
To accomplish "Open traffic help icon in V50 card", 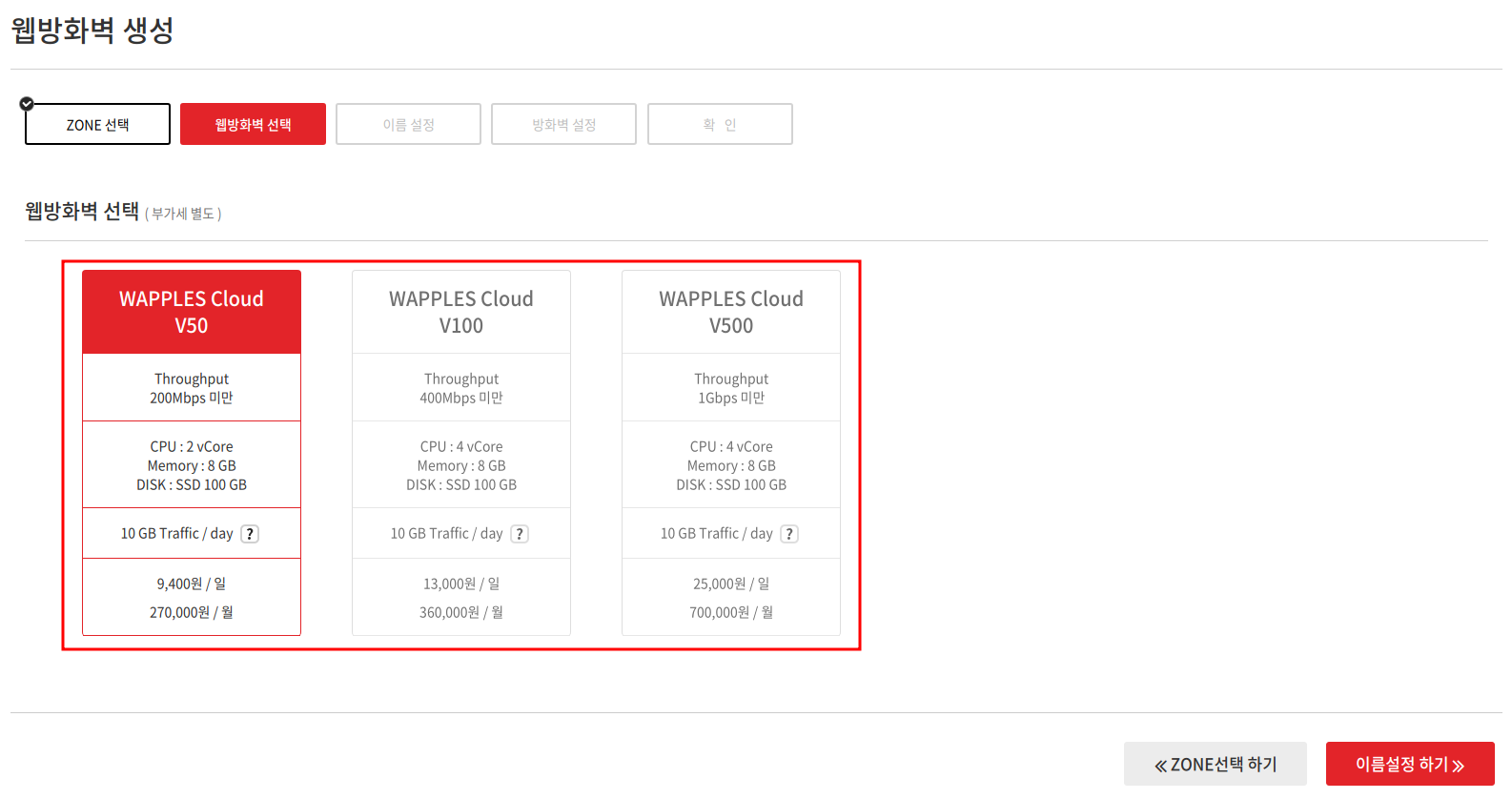I will pyautogui.click(x=250, y=534).
